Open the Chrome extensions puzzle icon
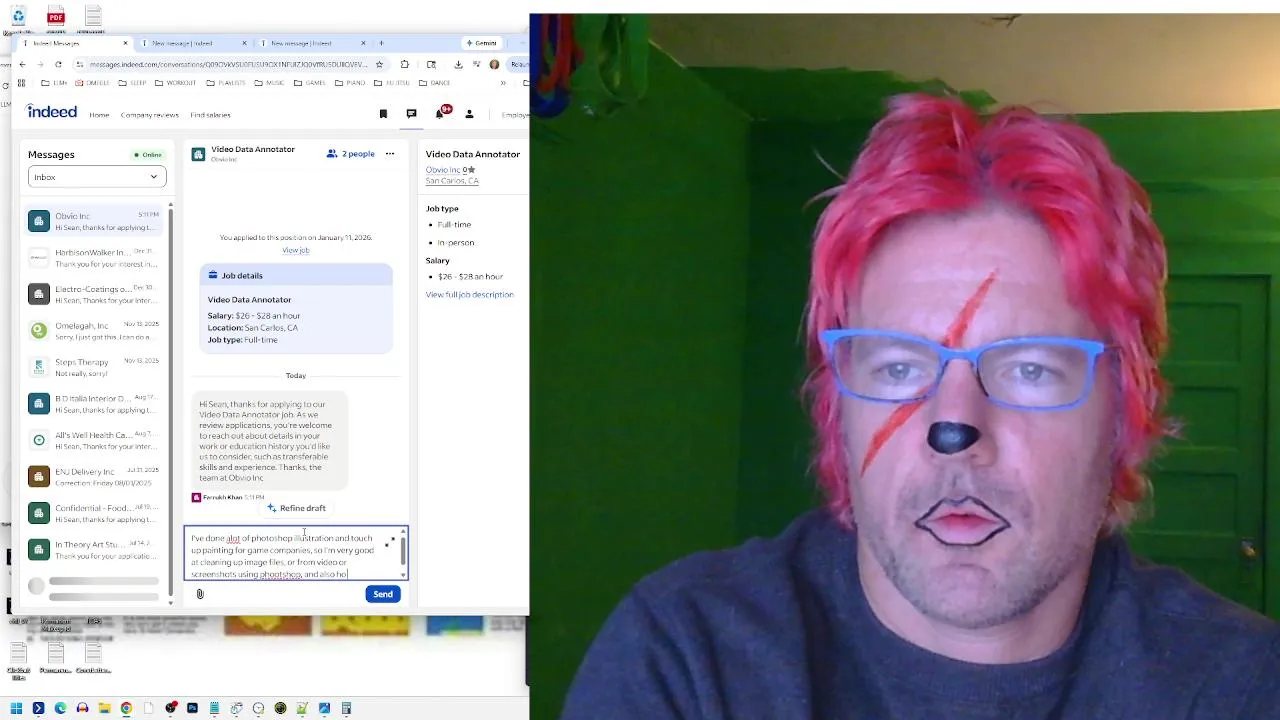 tap(405, 64)
